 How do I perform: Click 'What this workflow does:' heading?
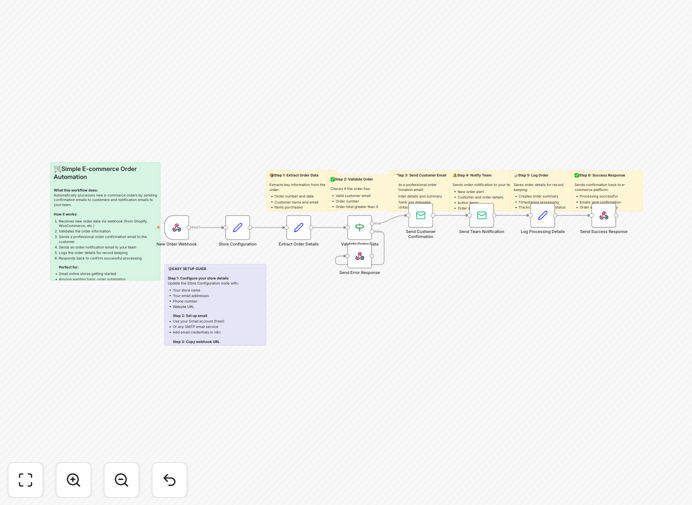point(76,190)
